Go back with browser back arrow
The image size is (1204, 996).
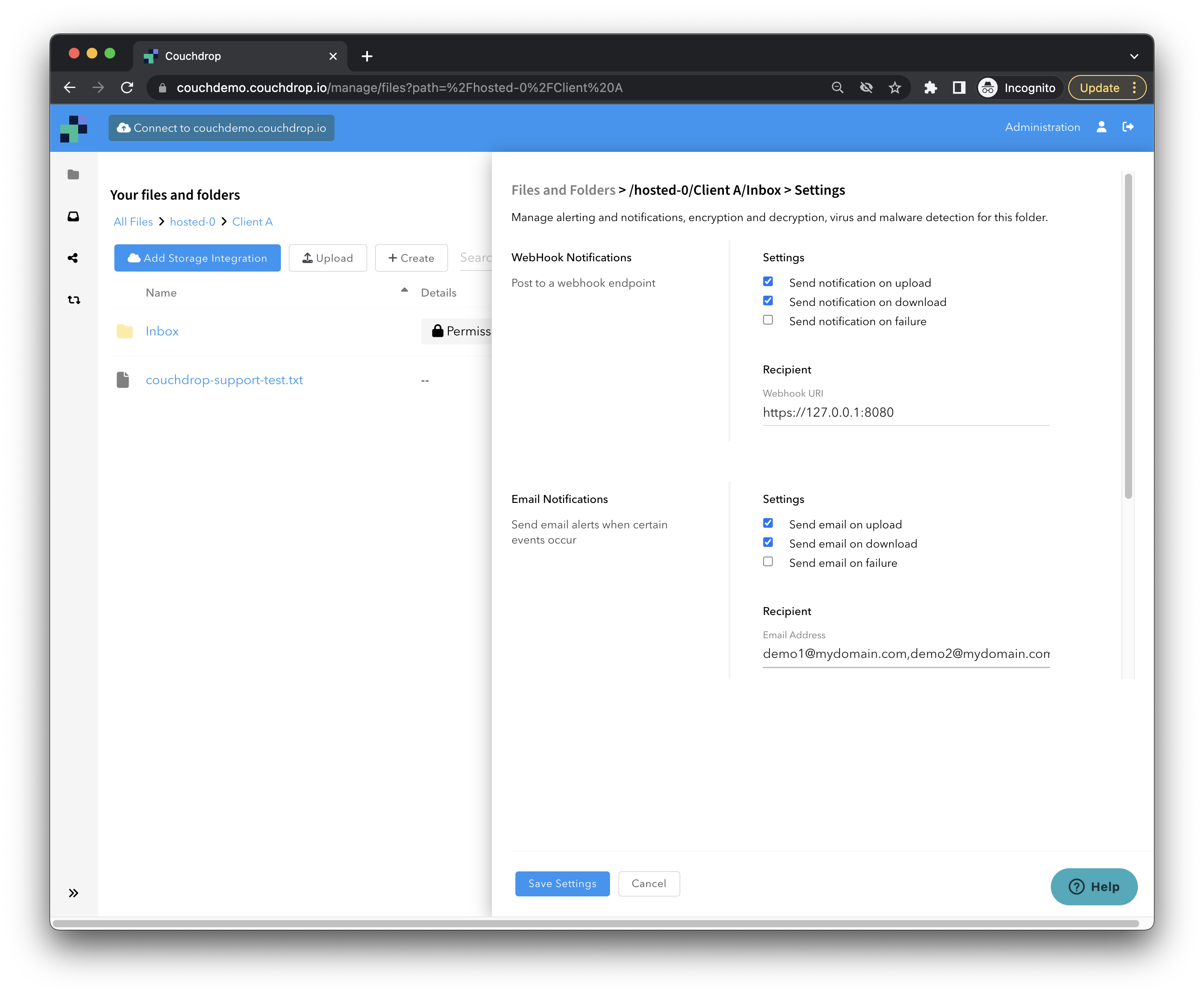pos(70,88)
